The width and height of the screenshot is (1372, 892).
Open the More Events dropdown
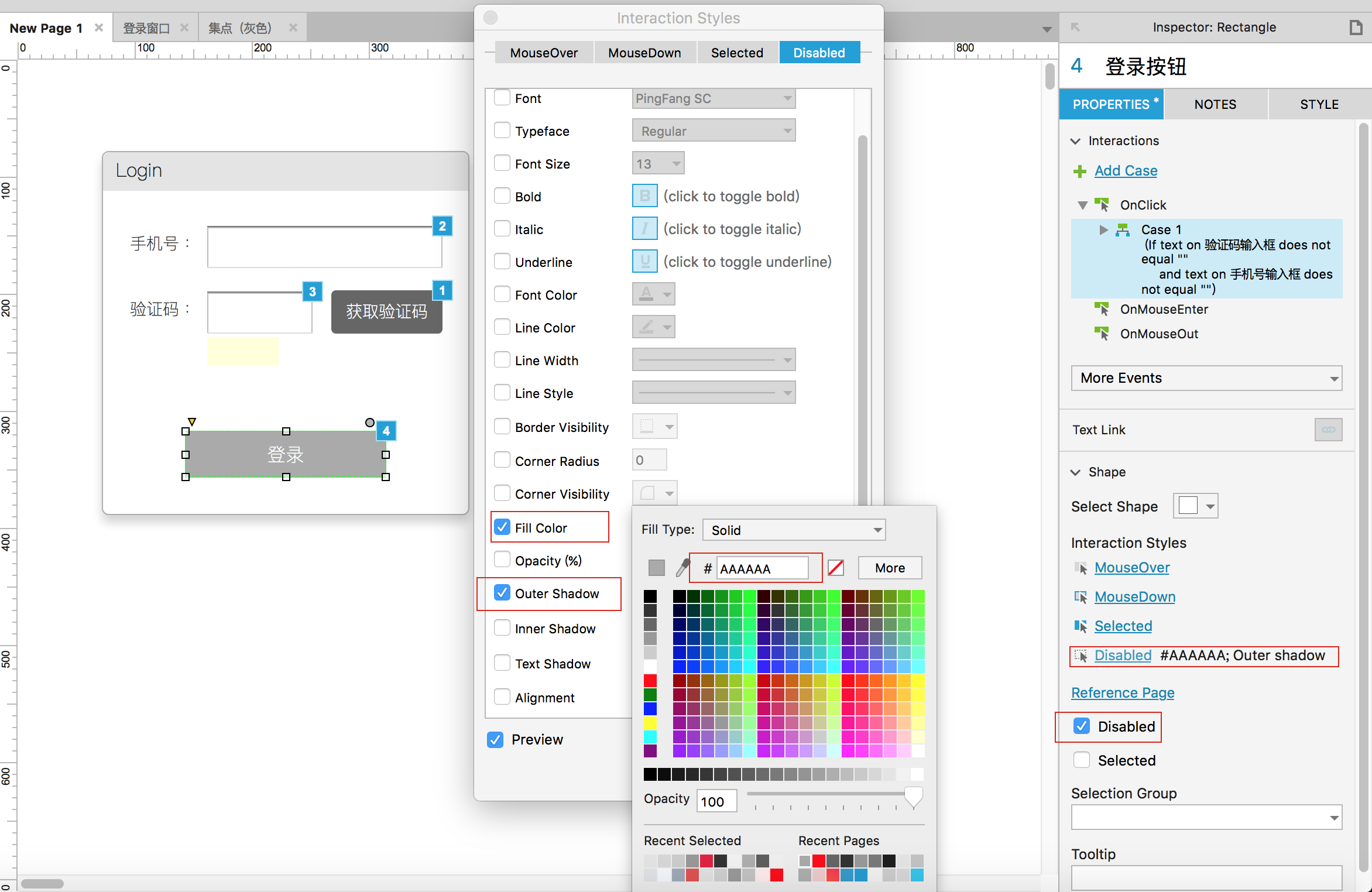pyautogui.click(x=1206, y=378)
